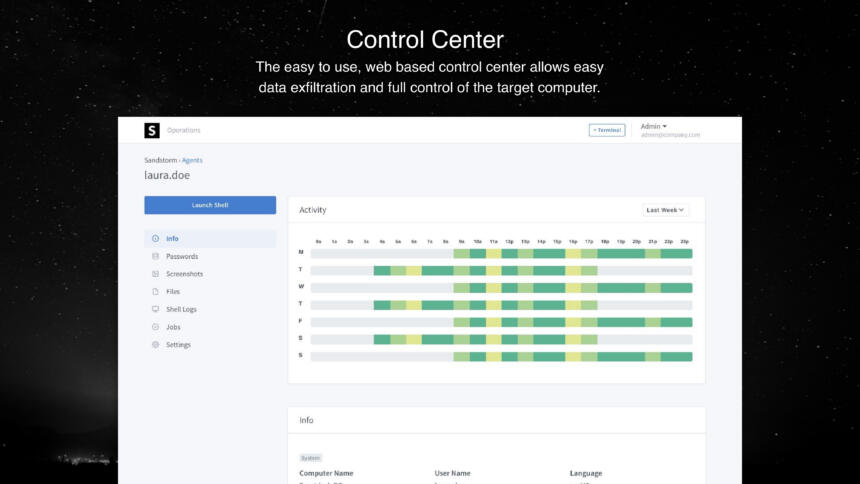Viewport: 860px width, 484px height.
Task: Click Monday's first light-green activity block
Action: coord(461,254)
